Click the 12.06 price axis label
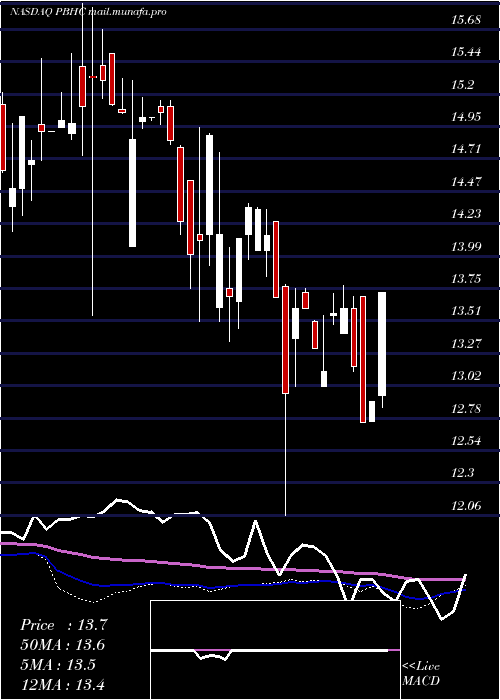The image size is (500, 700). pyautogui.click(x=467, y=505)
